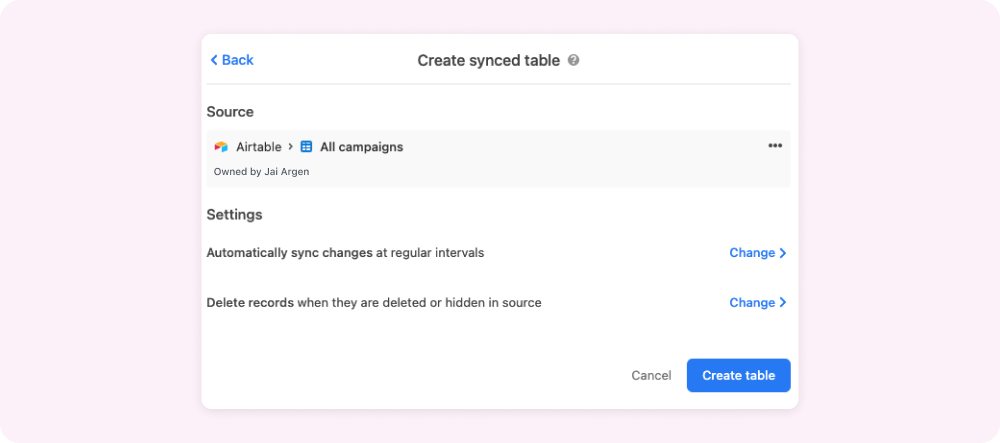Select the Airtable source name label
The height and width of the screenshot is (443, 1000).
pos(259,147)
